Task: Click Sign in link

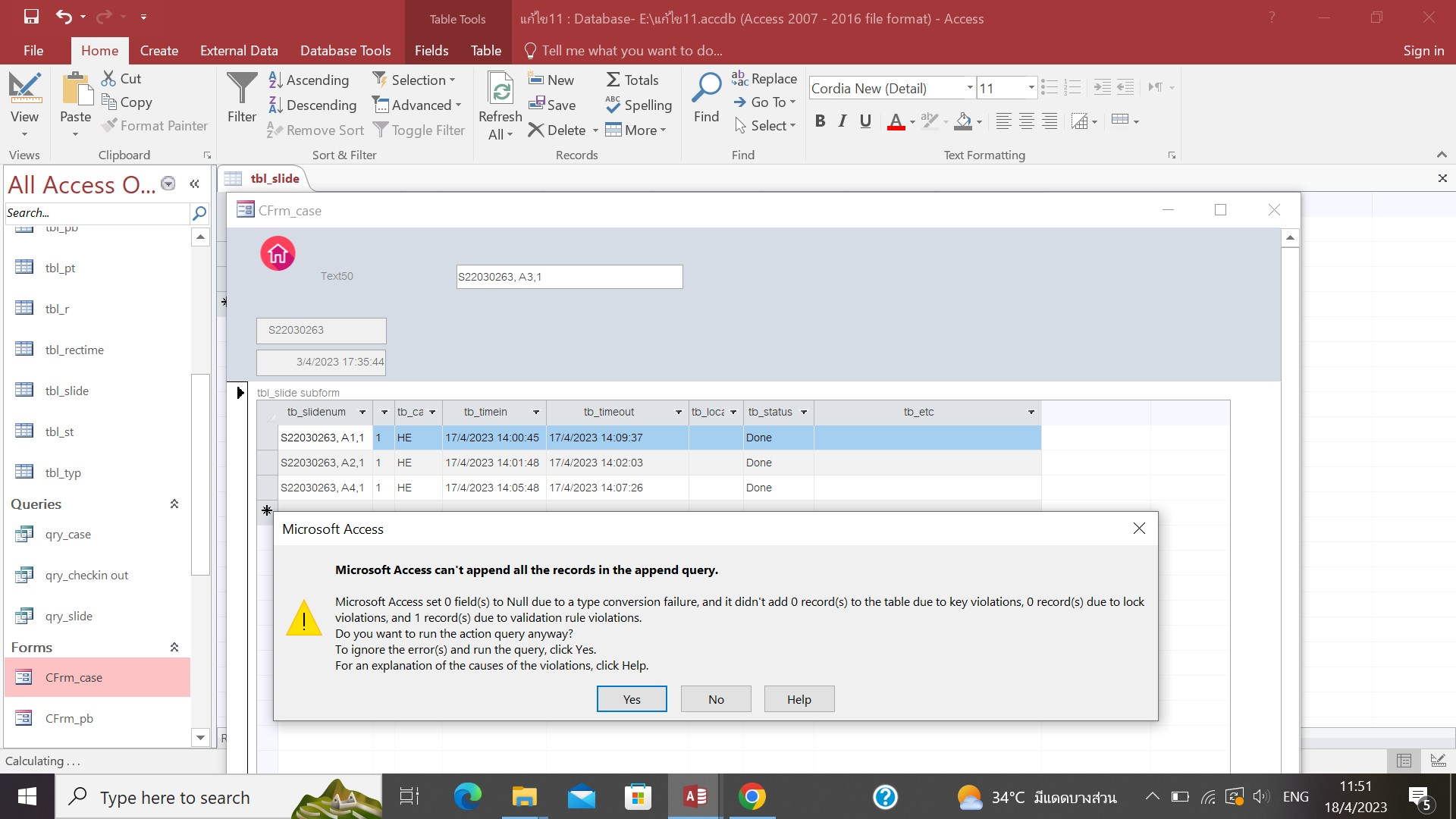Action: pyautogui.click(x=1423, y=50)
